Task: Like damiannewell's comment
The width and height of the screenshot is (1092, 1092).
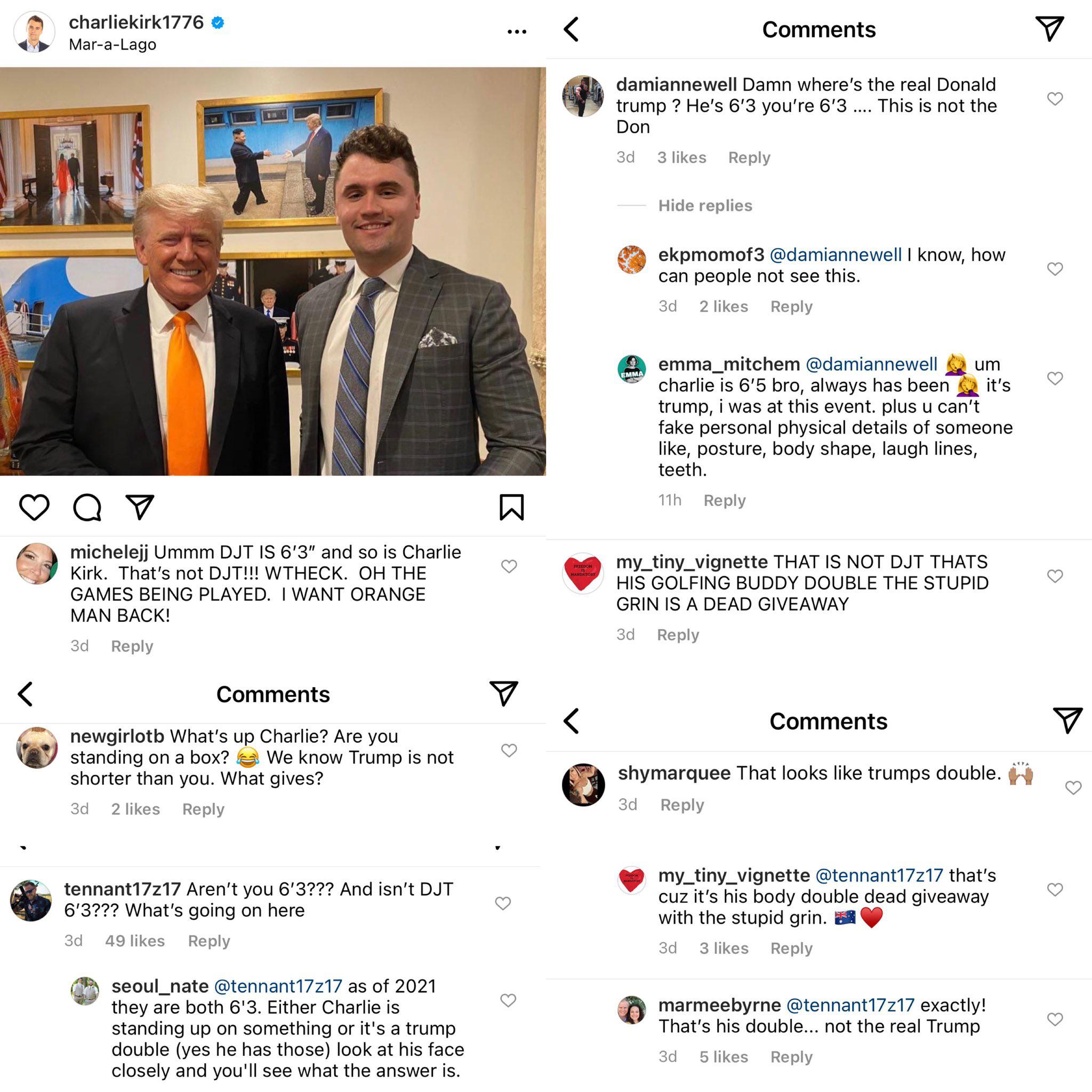Action: [1055, 99]
